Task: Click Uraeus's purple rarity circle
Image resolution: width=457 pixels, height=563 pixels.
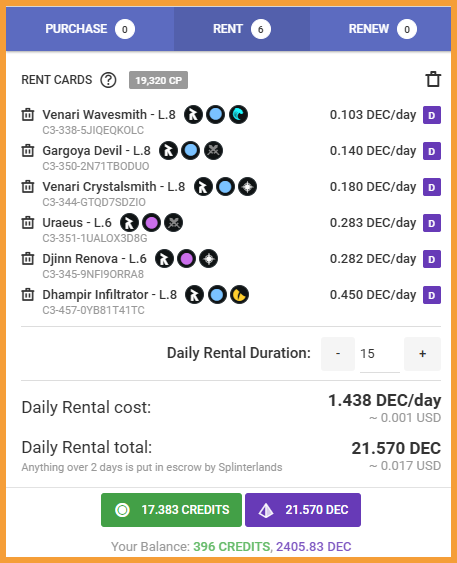Action: (151, 223)
